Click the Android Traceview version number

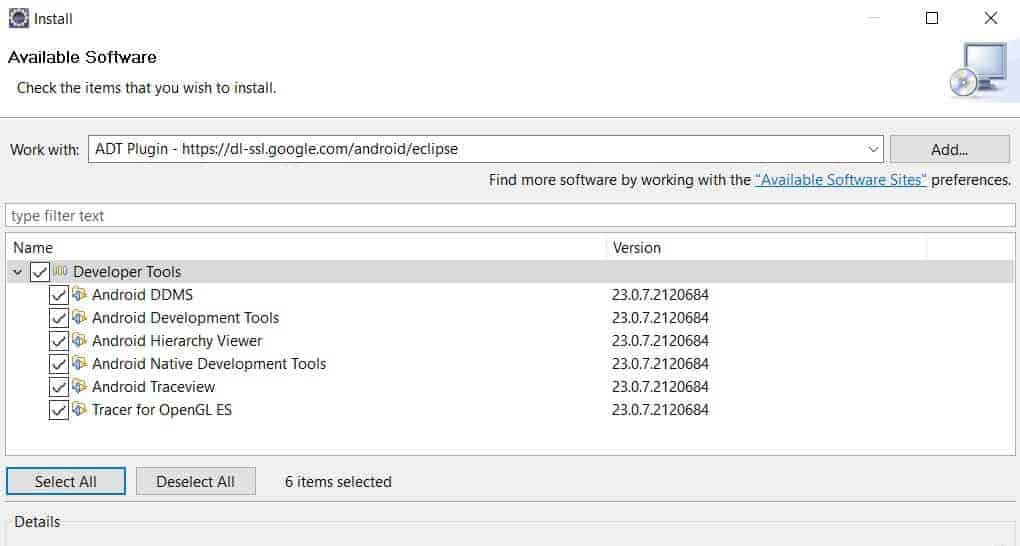[660, 387]
